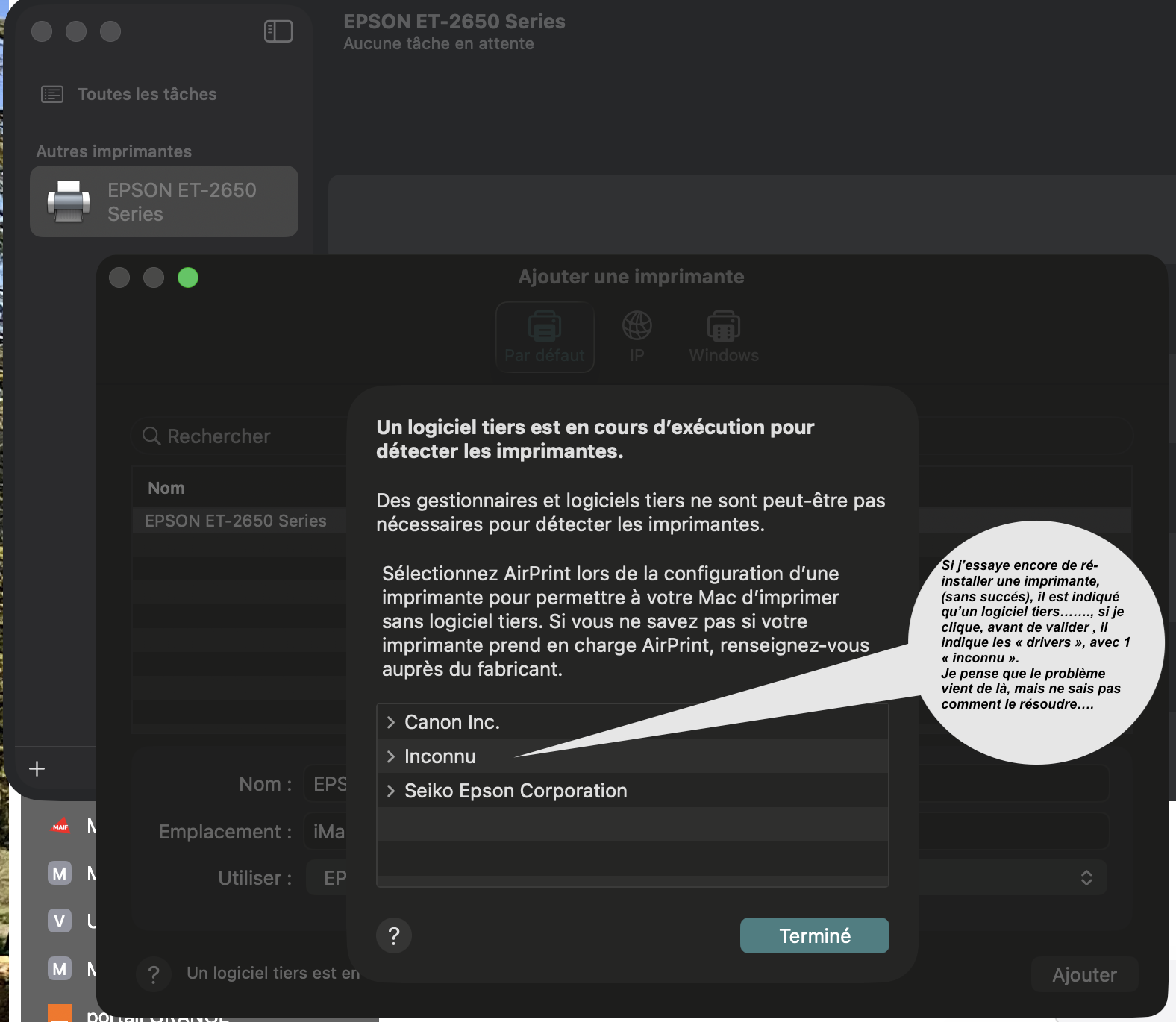Screen dimensions: 1176x1022
Task: Click the Terminé button
Action: (815, 935)
